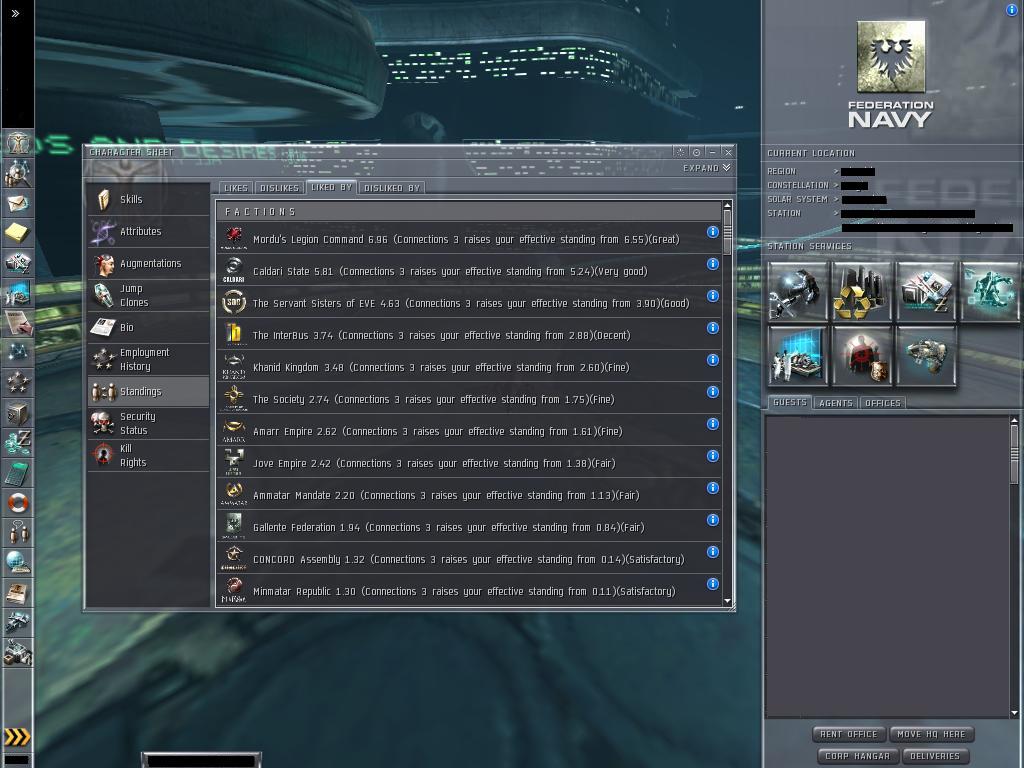Open Attributes in character sheet

tap(148, 232)
